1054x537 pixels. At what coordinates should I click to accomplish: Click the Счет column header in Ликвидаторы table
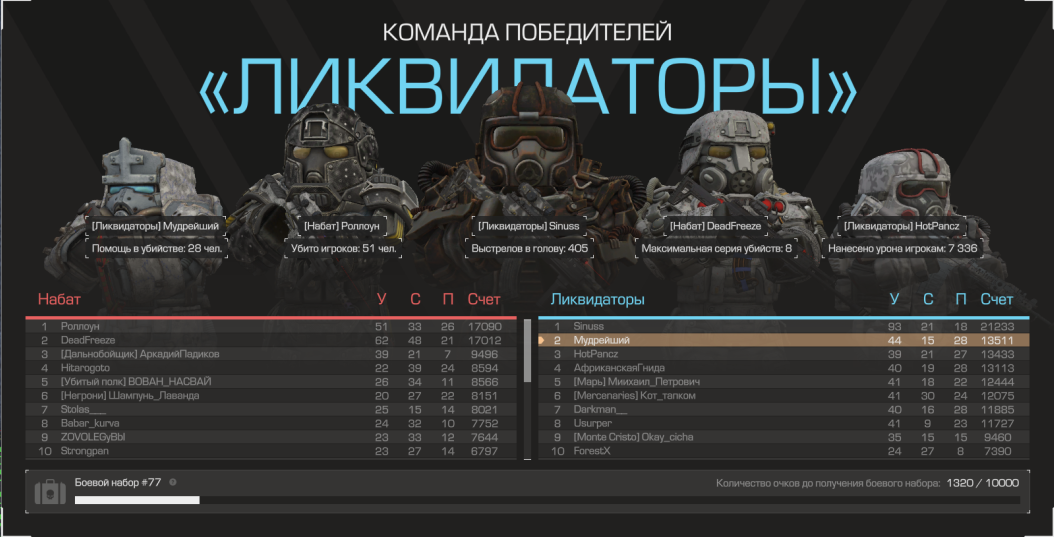pyautogui.click(x=996, y=299)
